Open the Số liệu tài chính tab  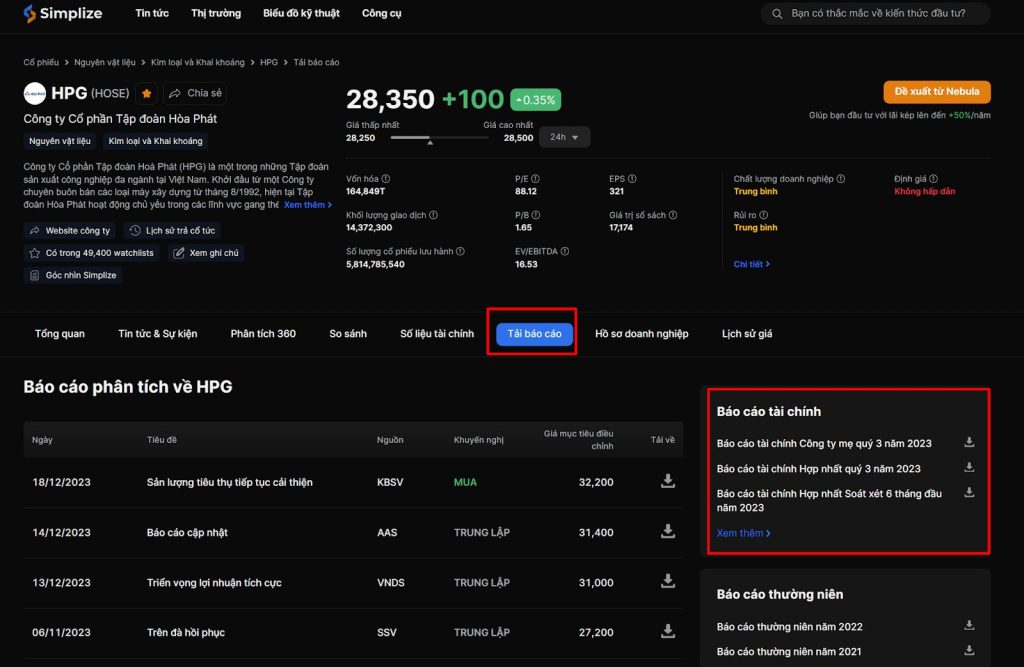pyautogui.click(x=437, y=334)
